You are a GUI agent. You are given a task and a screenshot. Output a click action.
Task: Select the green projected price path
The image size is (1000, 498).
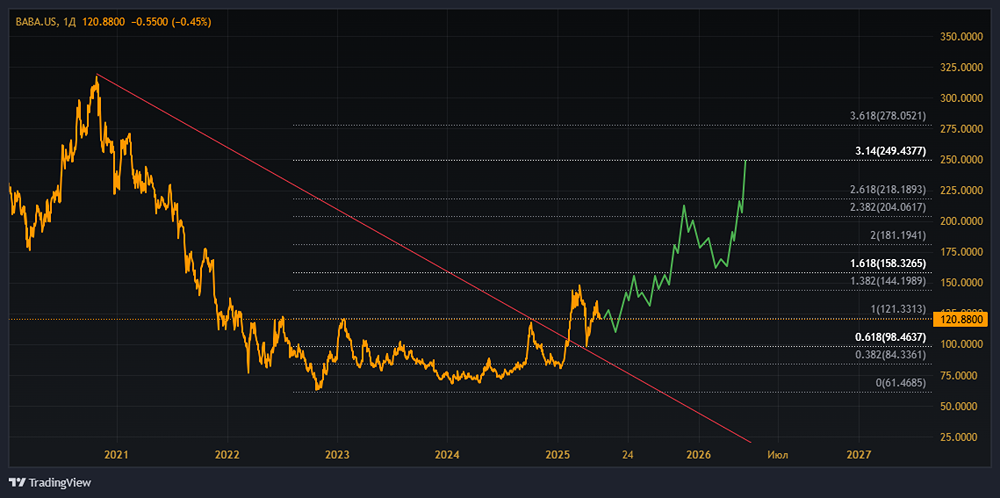pos(676,245)
